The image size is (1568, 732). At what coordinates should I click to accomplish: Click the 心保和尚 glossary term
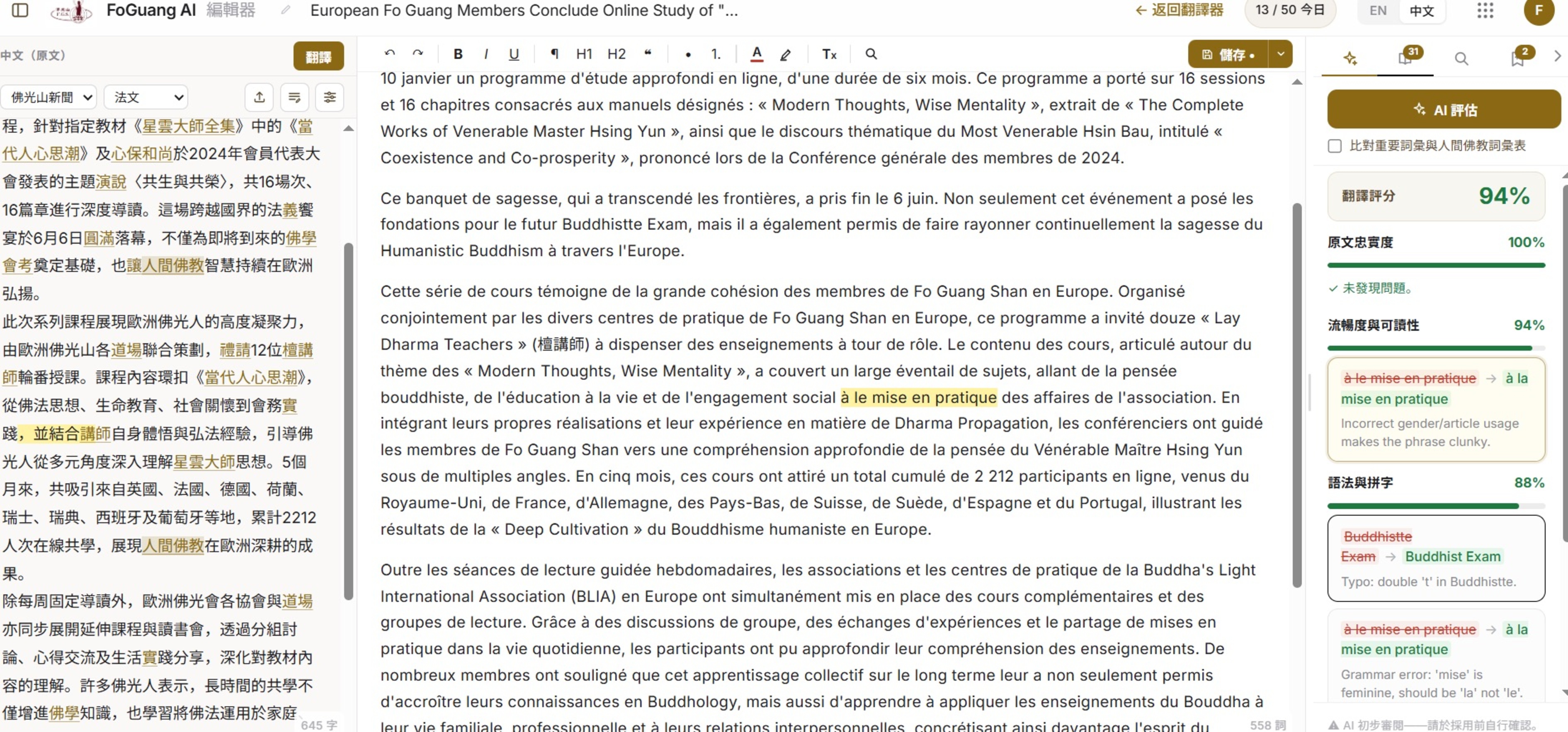(142, 153)
